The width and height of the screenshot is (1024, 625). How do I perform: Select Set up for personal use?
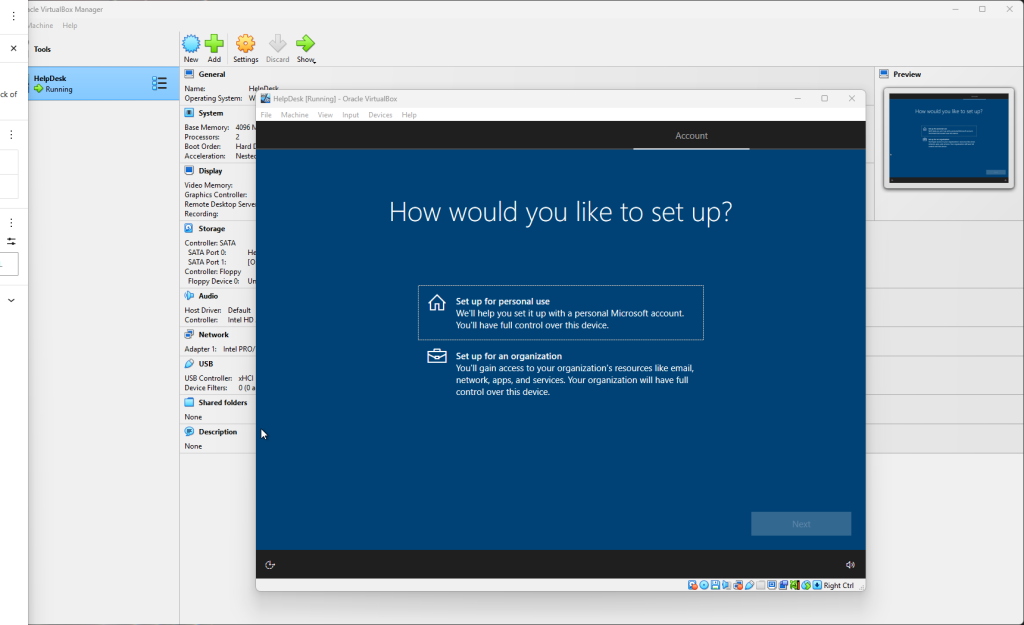coord(560,313)
